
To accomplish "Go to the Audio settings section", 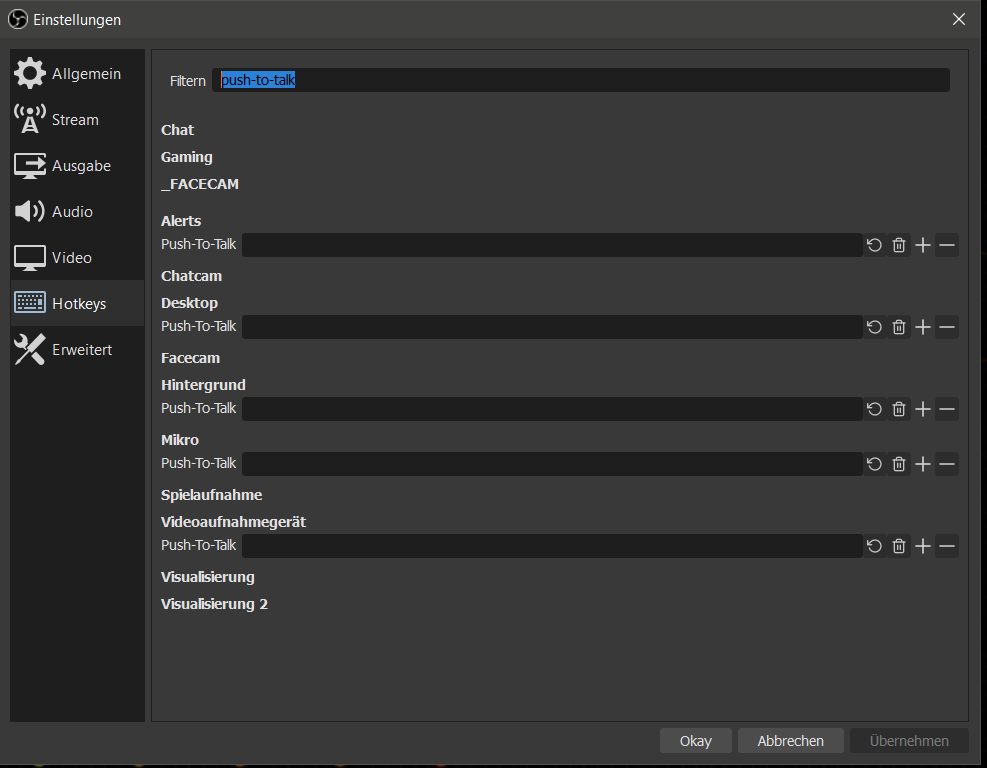I will 77,211.
